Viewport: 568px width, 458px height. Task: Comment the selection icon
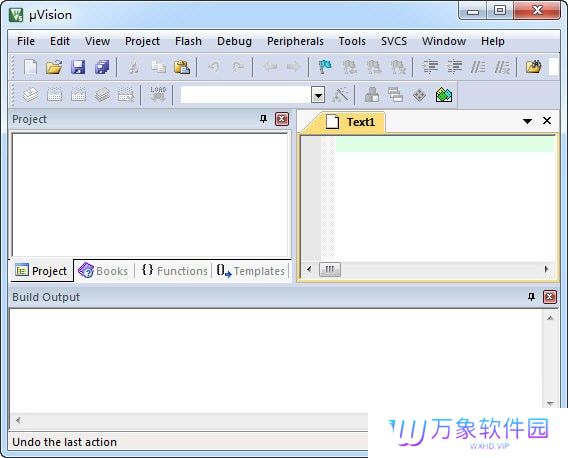click(478, 67)
